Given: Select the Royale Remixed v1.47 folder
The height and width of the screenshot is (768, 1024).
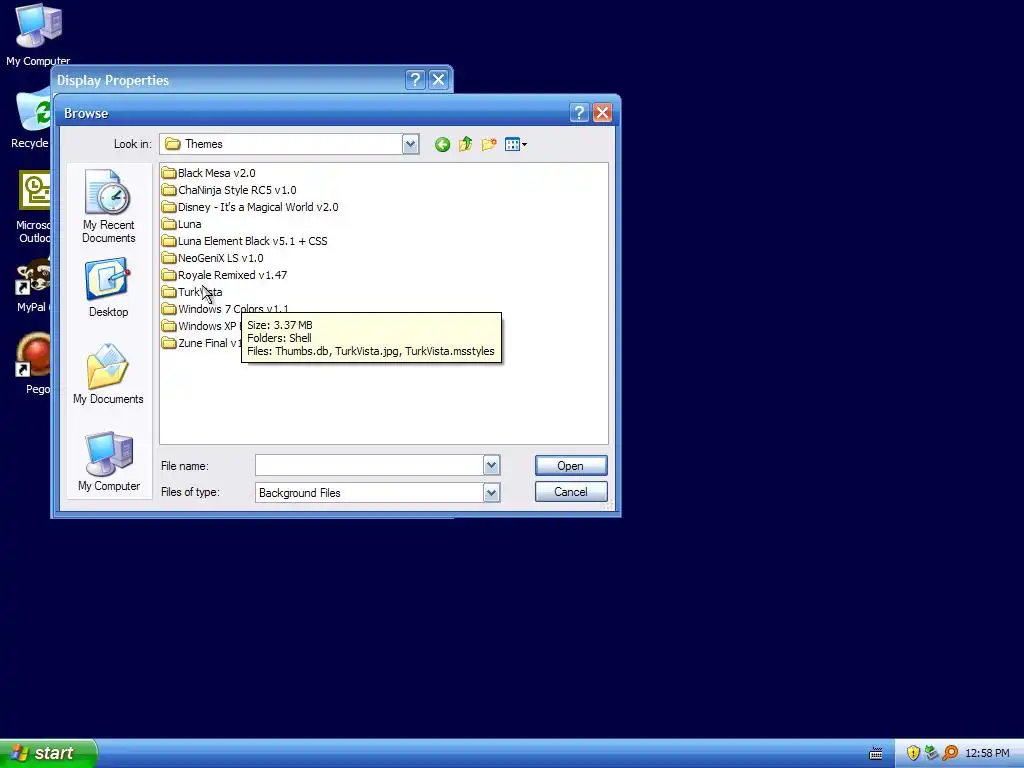Looking at the screenshot, I should tap(224, 275).
